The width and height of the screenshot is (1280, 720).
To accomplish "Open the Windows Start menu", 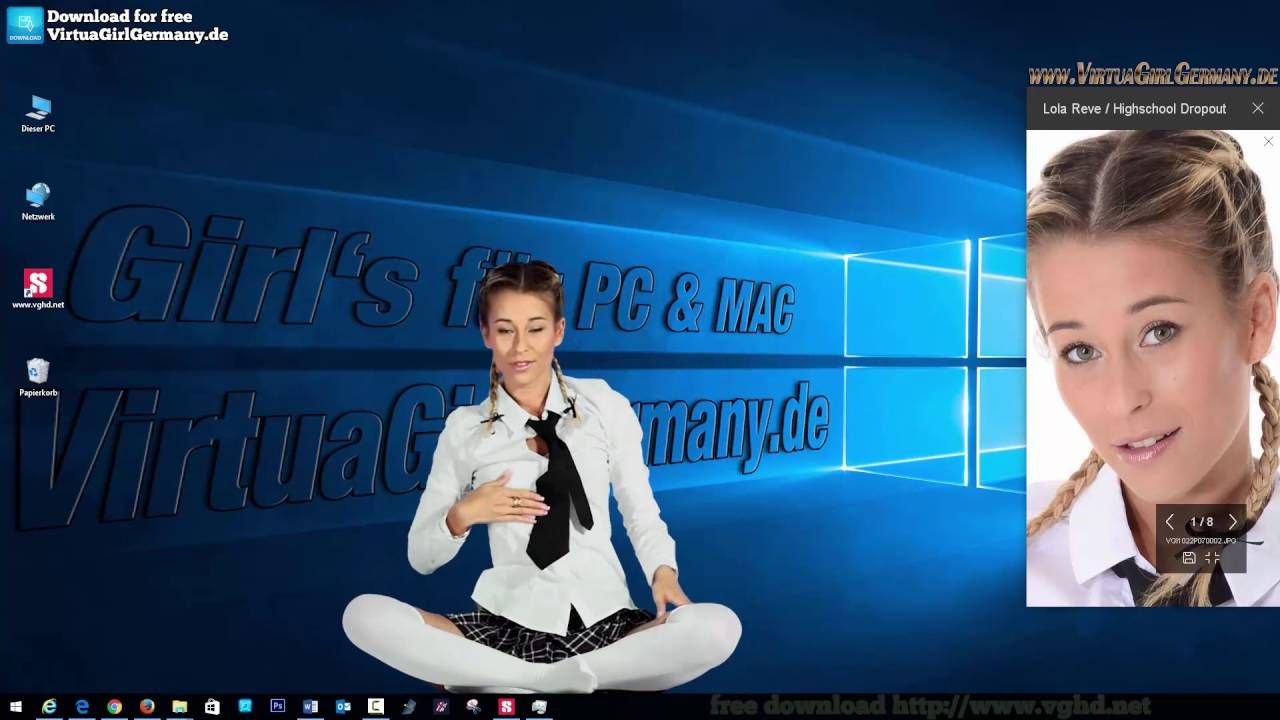I will click(x=16, y=707).
